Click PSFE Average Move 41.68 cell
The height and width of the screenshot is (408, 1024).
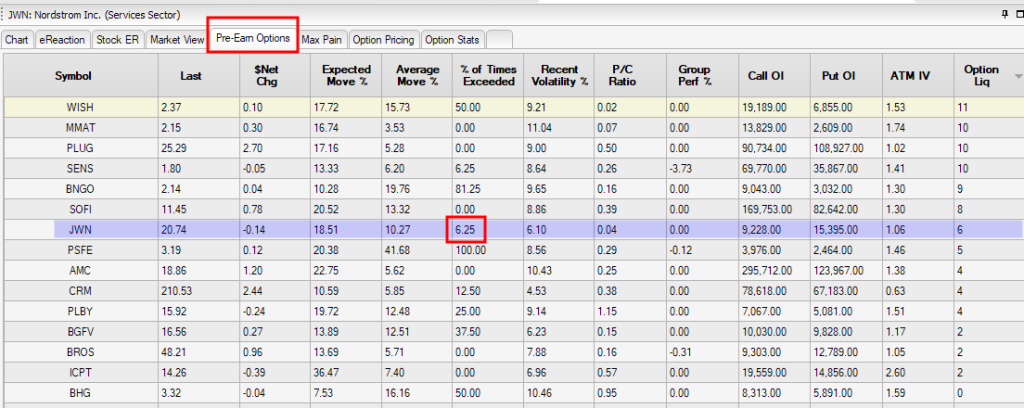coord(417,249)
